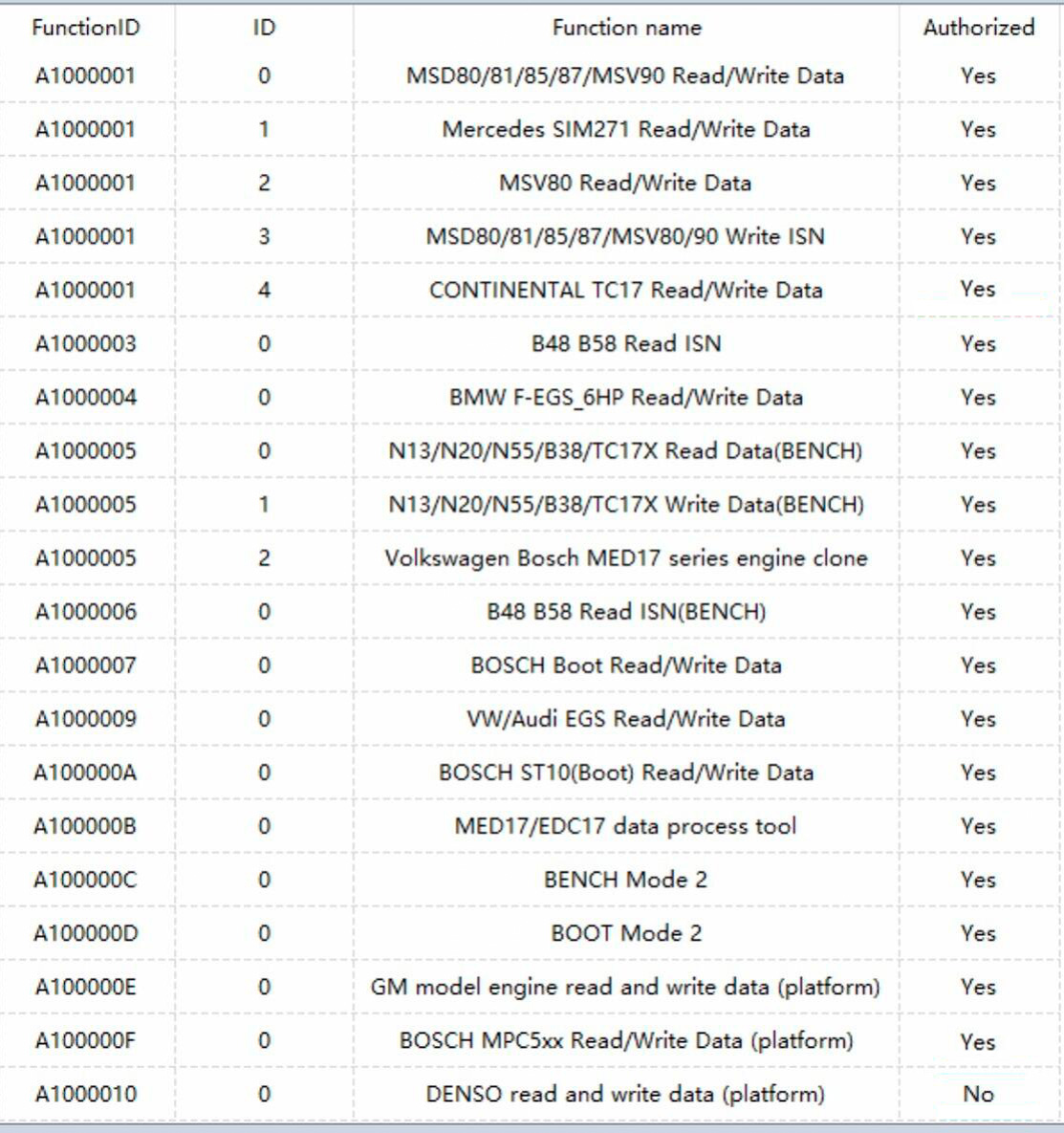Click the BOSCH Boot Read/Write Data entry

pyautogui.click(x=625, y=665)
